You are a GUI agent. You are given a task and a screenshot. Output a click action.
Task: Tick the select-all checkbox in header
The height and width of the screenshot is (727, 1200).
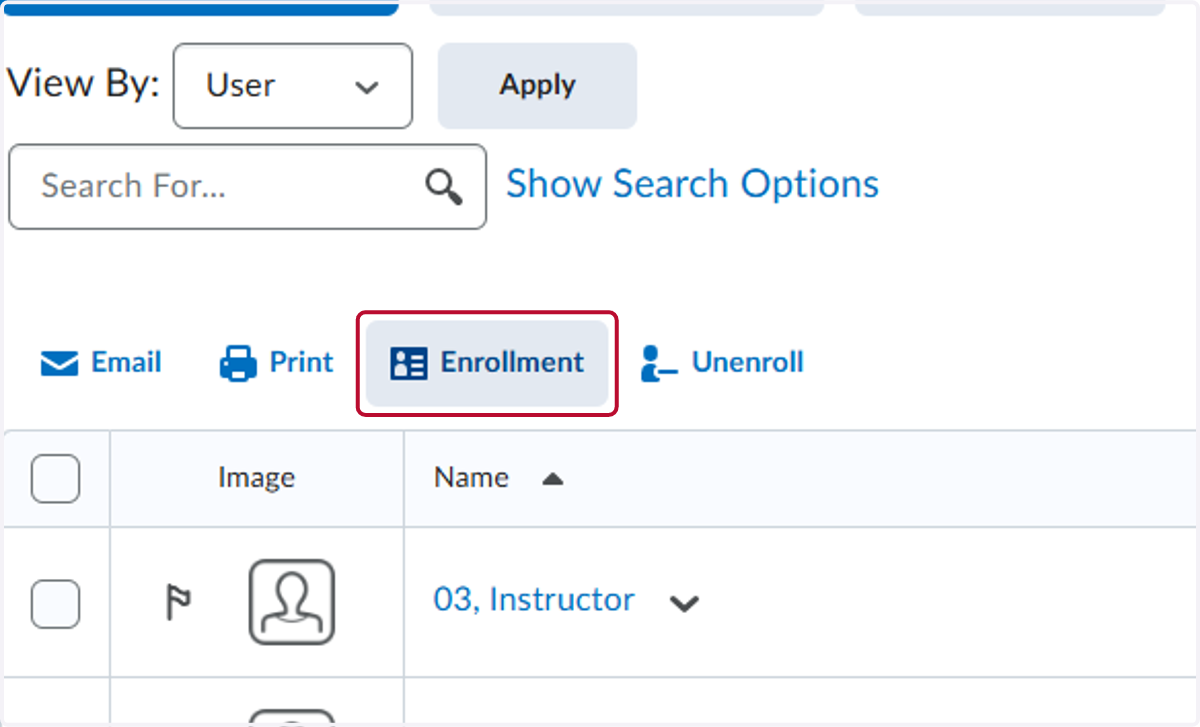55,478
